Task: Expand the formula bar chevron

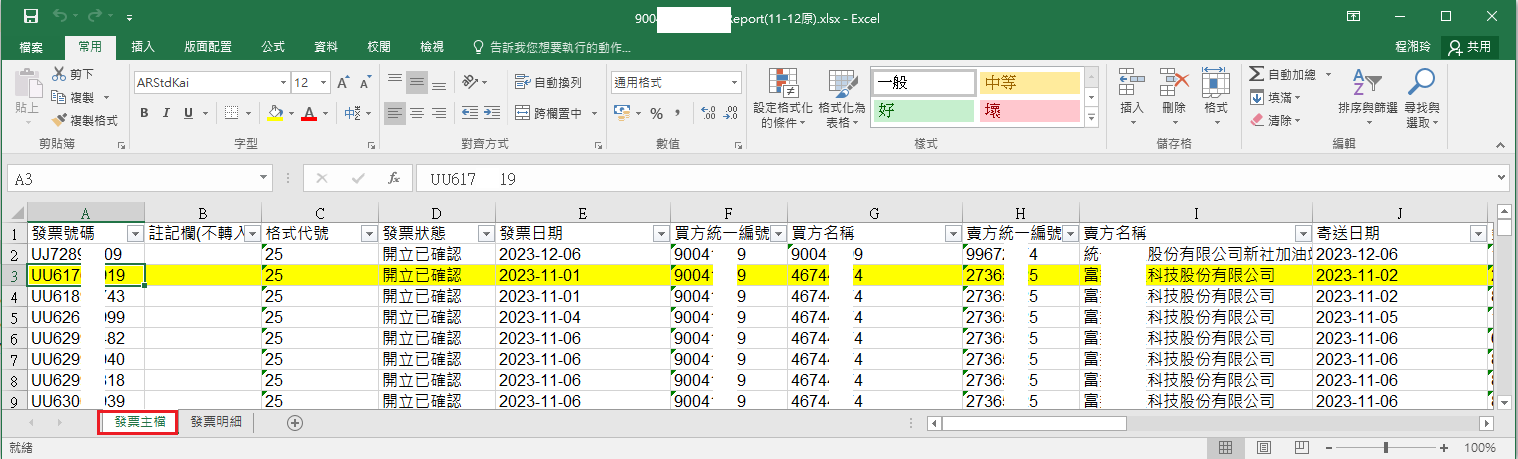Action: pos(1502,178)
